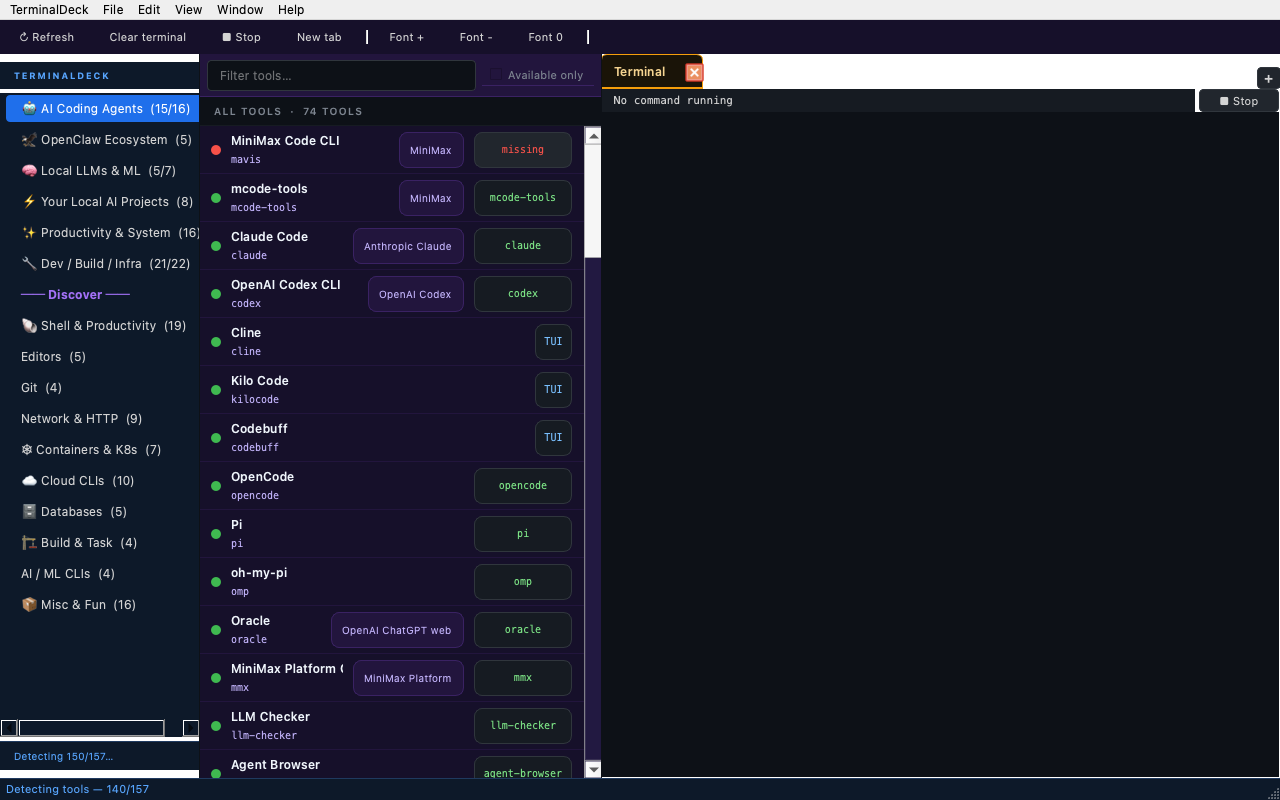Focus the Filter tools search field
This screenshot has height=800, width=1280.
pyautogui.click(x=341, y=75)
